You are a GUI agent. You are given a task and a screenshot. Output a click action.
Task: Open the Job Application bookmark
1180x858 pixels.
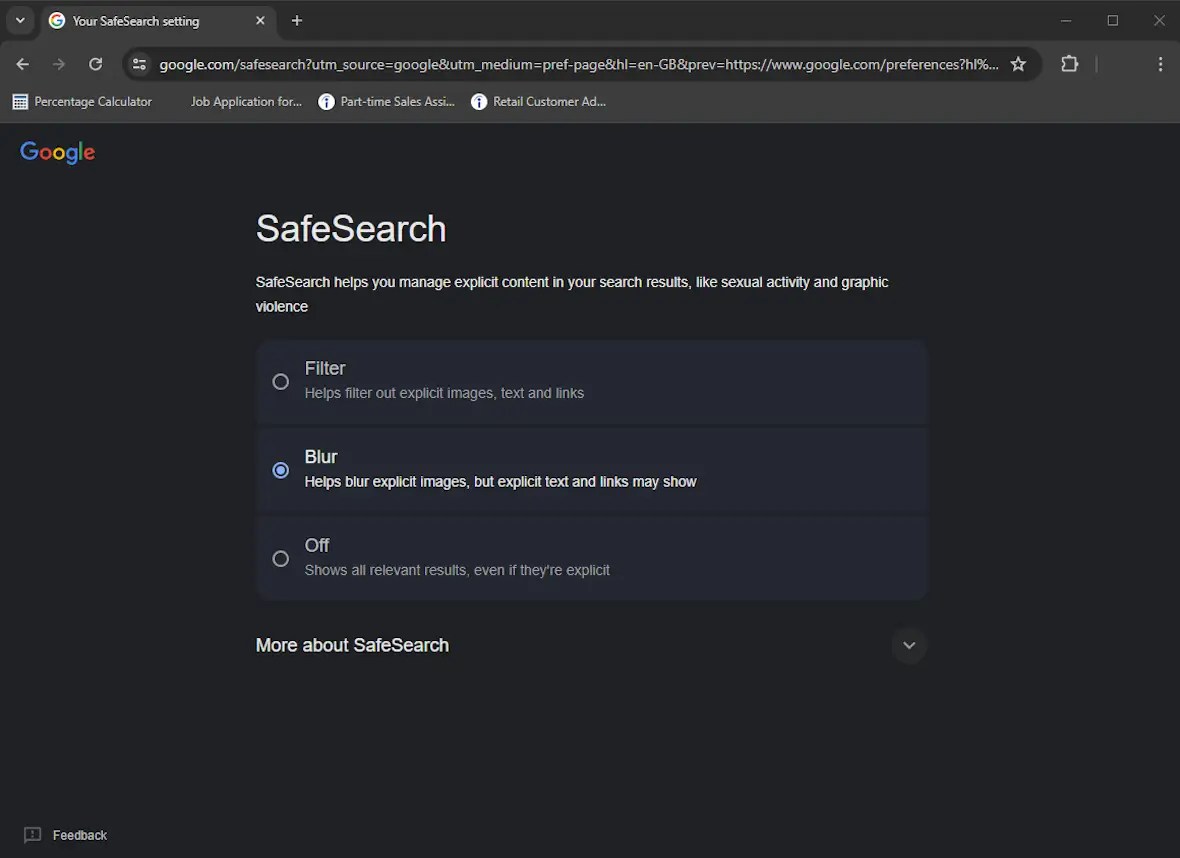[245, 101]
